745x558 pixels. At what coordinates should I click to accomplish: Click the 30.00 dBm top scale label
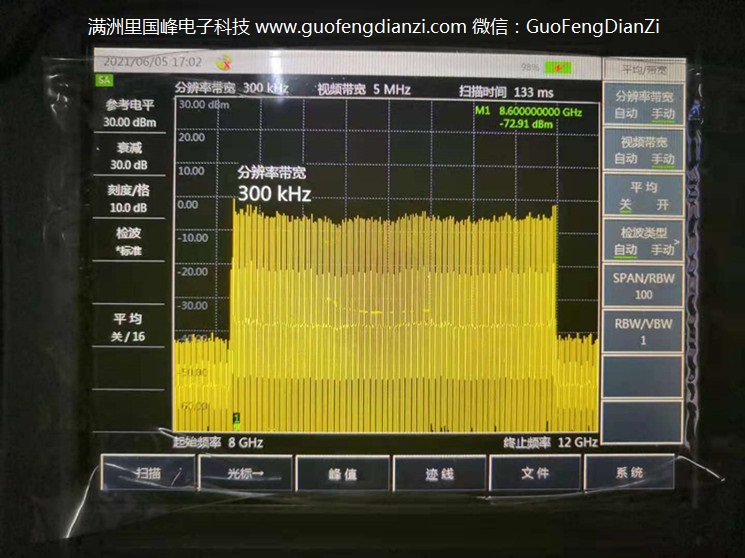(x=204, y=105)
